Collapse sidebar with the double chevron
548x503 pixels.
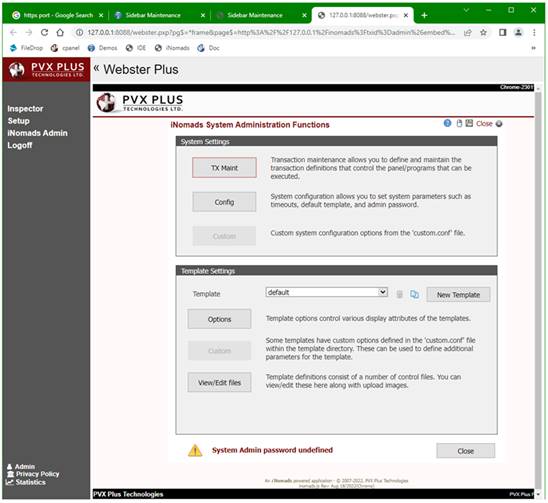tap(96, 69)
